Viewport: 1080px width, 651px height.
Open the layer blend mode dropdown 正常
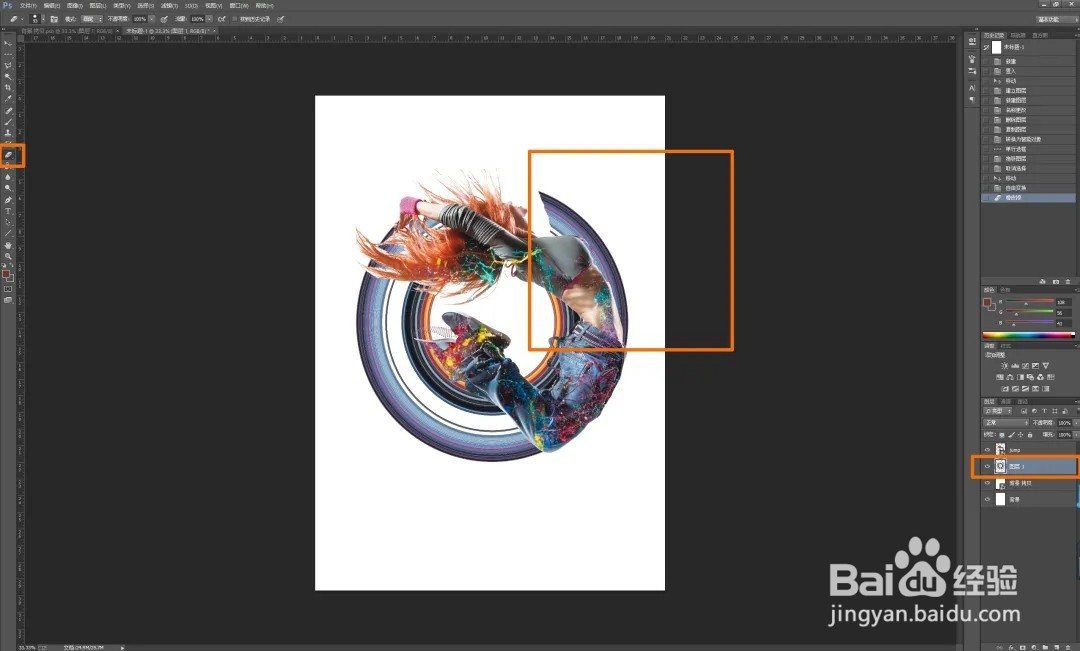coord(1006,423)
